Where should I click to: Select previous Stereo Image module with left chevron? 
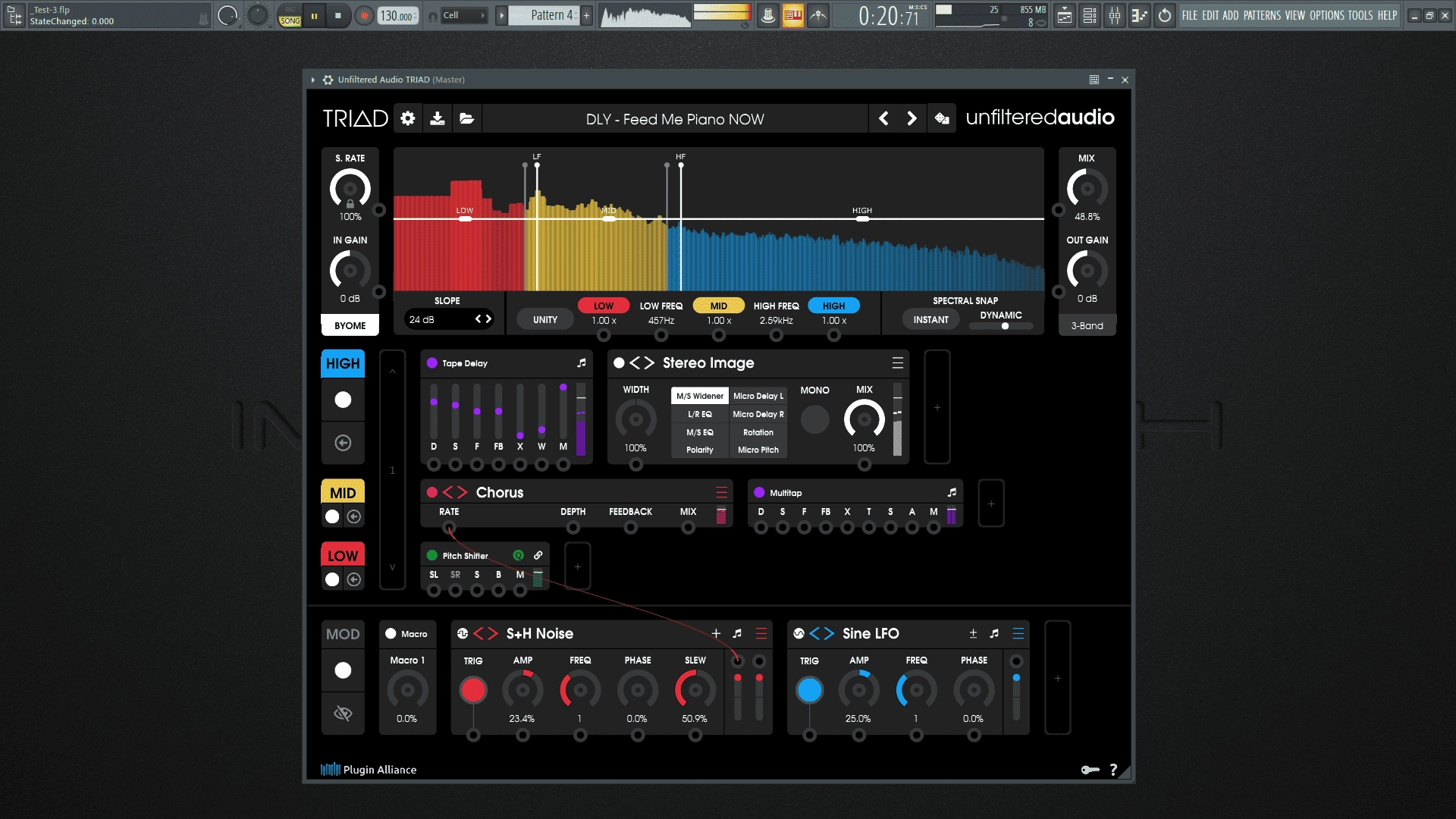[x=635, y=363]
